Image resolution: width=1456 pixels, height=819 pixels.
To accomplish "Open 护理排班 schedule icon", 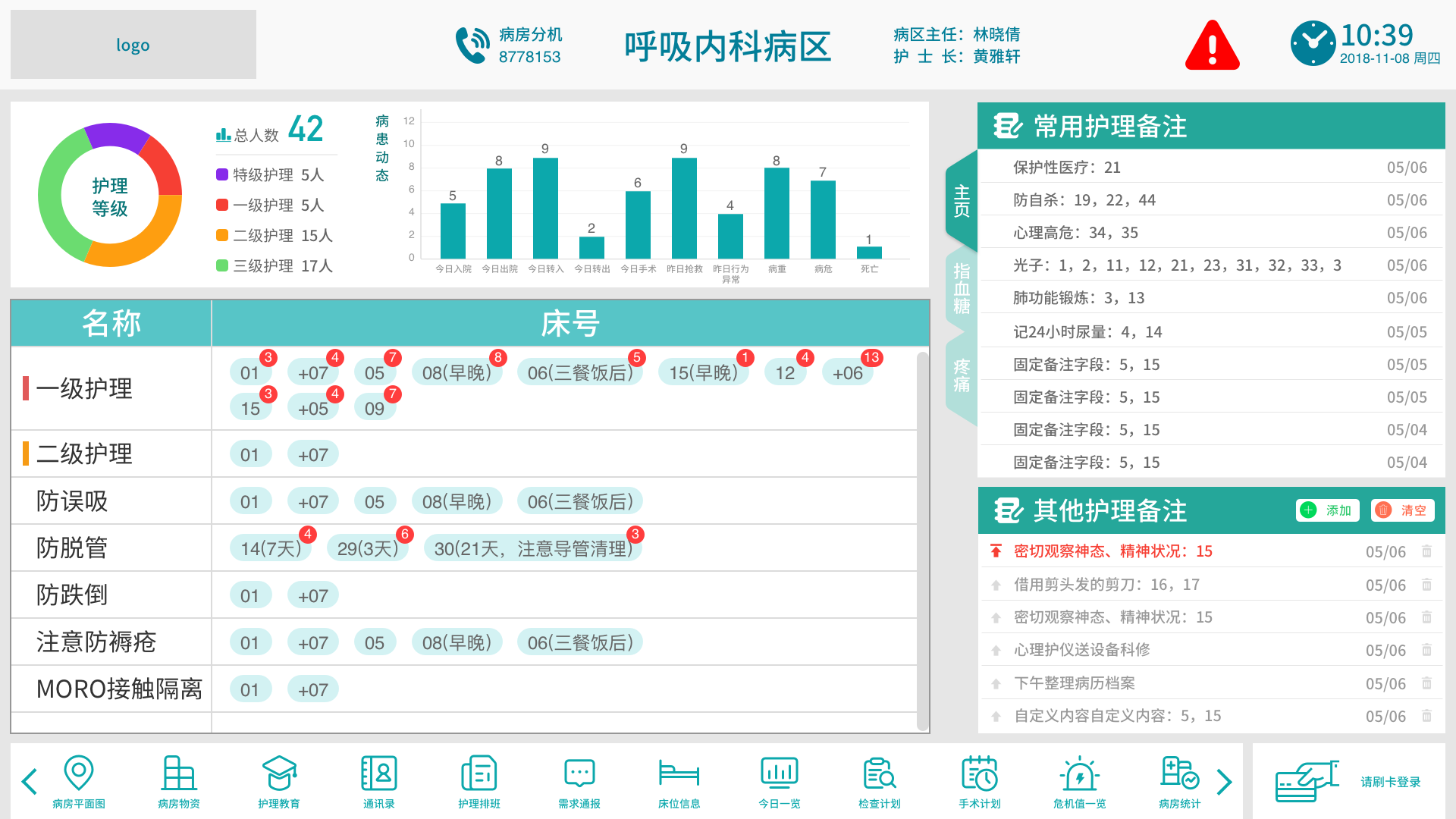I will tap(479, 773).
